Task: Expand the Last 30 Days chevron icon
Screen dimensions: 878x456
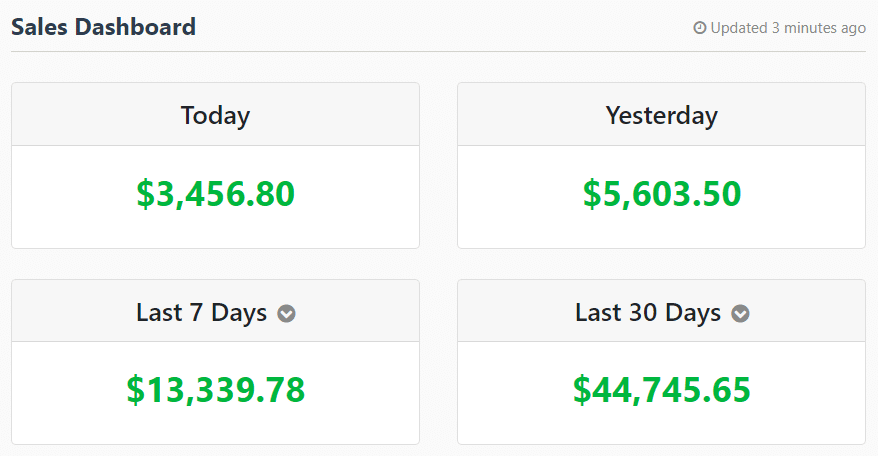Action: click(740, 313)
